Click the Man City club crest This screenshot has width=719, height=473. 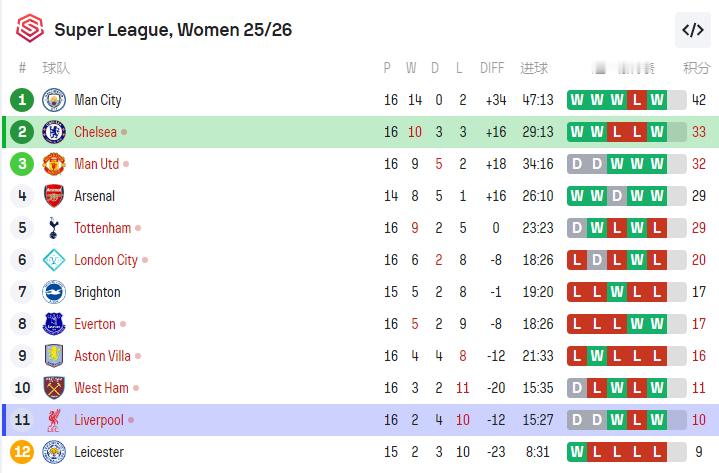(54, 100)
